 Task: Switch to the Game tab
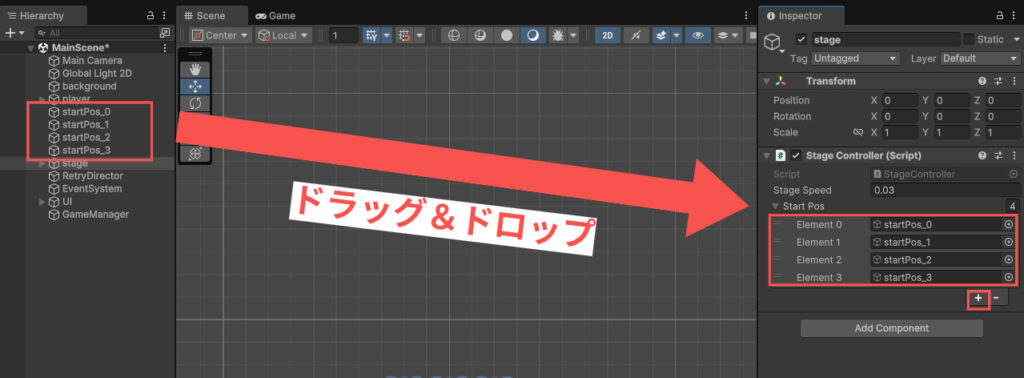[275, 16]
